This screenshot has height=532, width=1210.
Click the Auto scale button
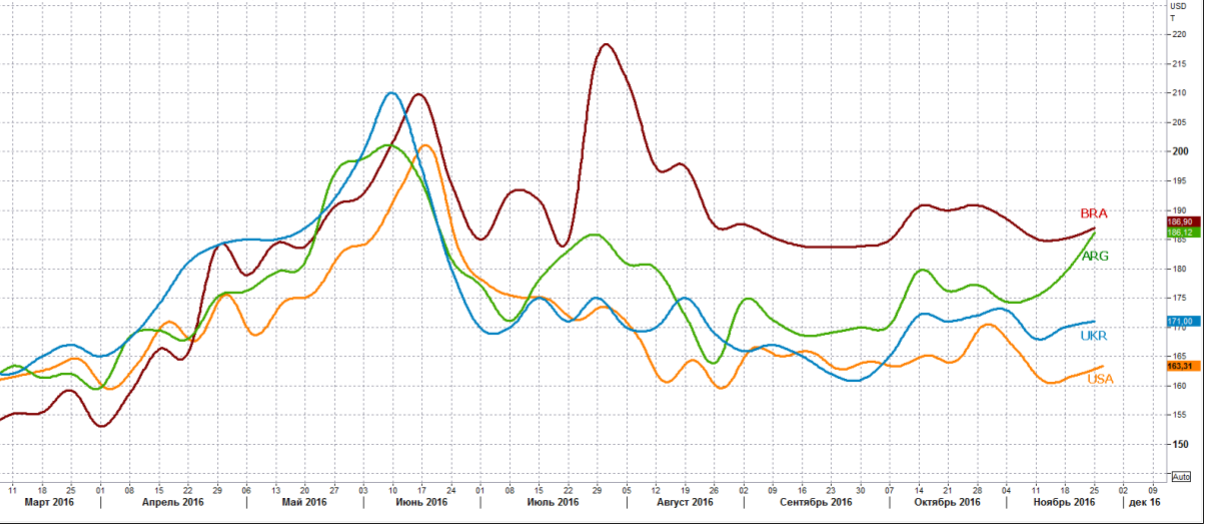[1181, 476]
